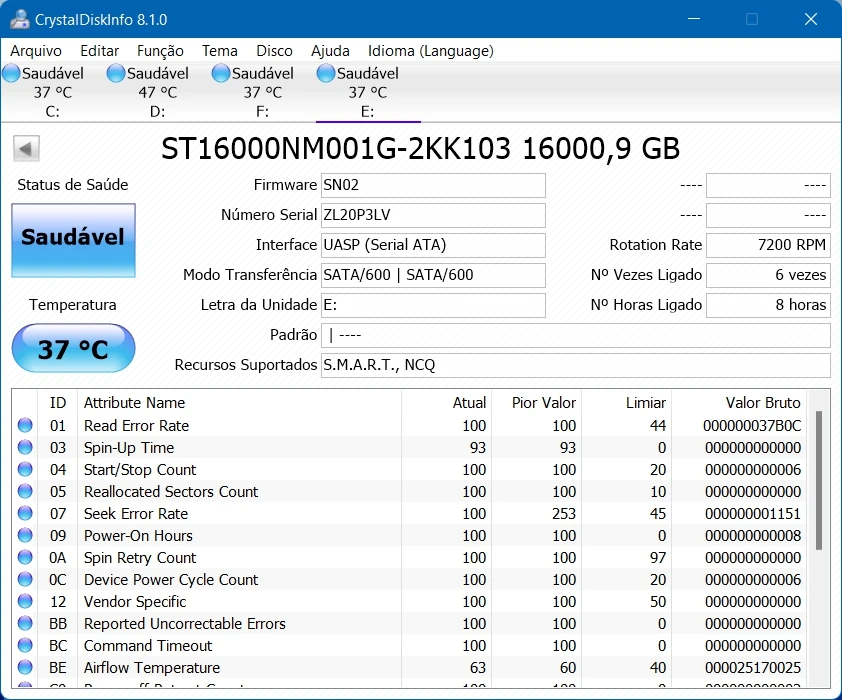Click the status orb for Read Error Rate

tap(26, 426)
